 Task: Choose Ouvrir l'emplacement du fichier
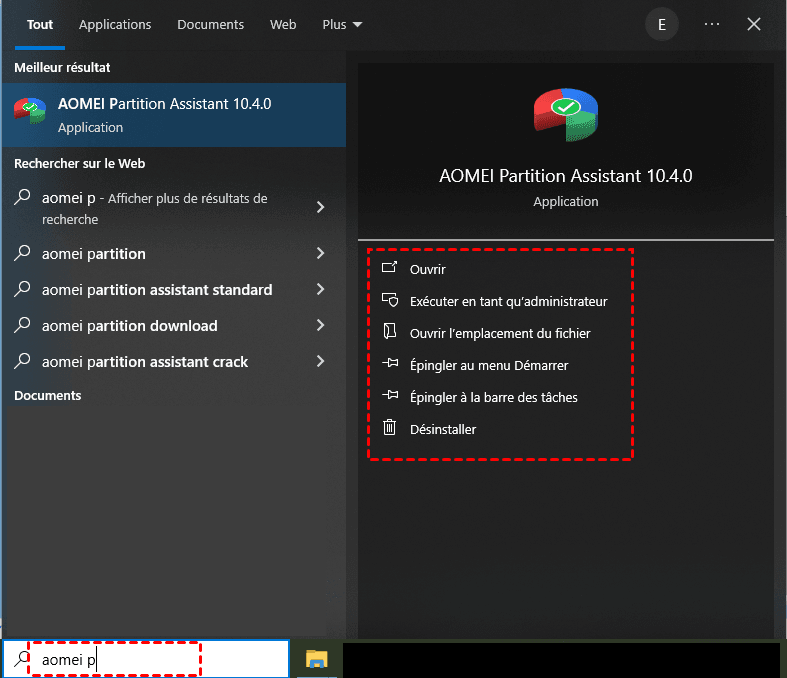[x=500, y=333]
